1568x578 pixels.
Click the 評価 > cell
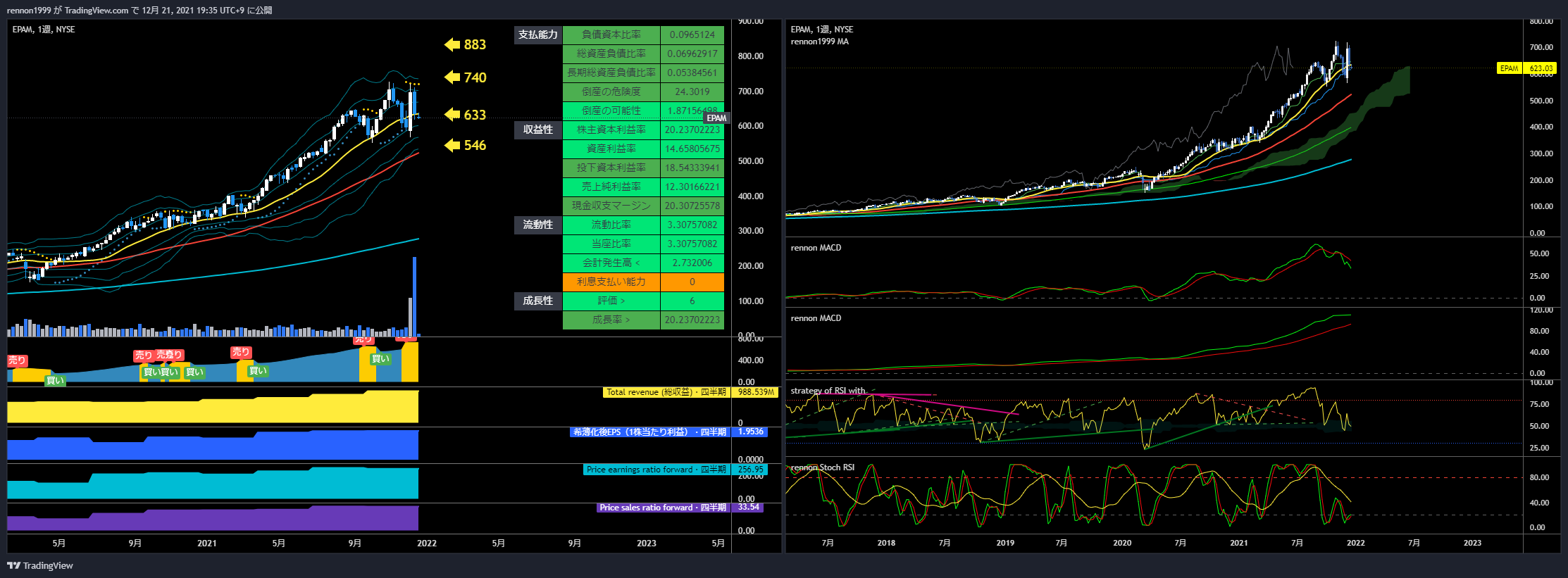coord(611,301)
